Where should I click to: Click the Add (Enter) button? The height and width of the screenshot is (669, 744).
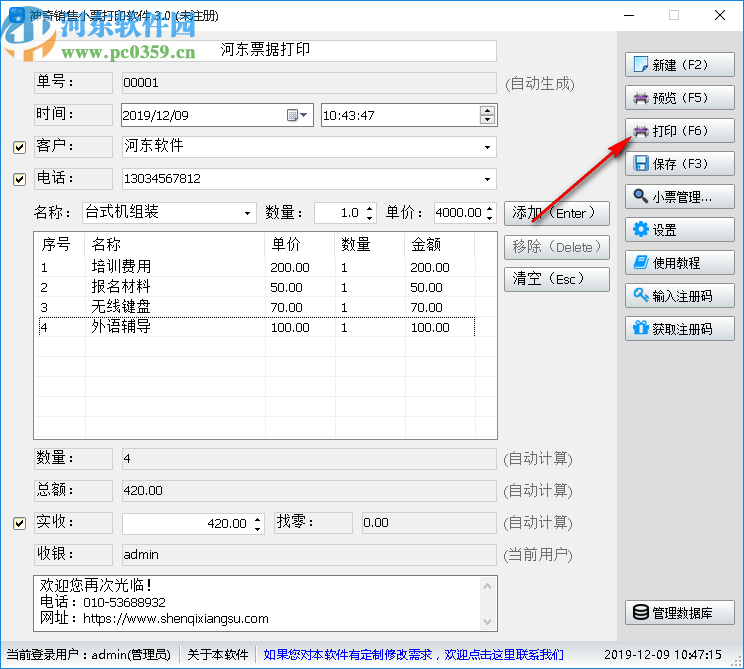[x=557, y=214]
